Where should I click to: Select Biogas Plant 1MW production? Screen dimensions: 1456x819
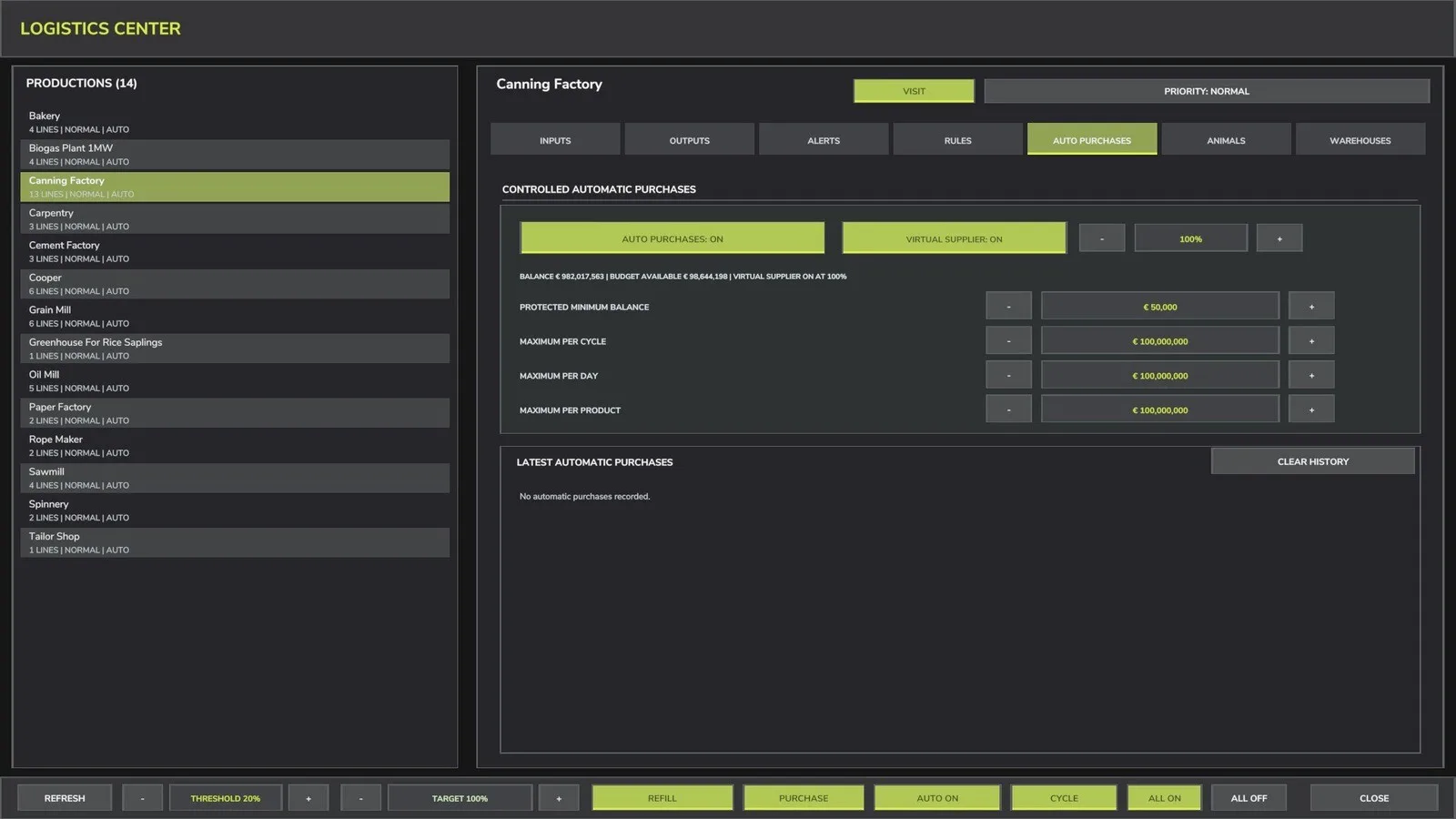pyautogui.click(x=235, y=154)
